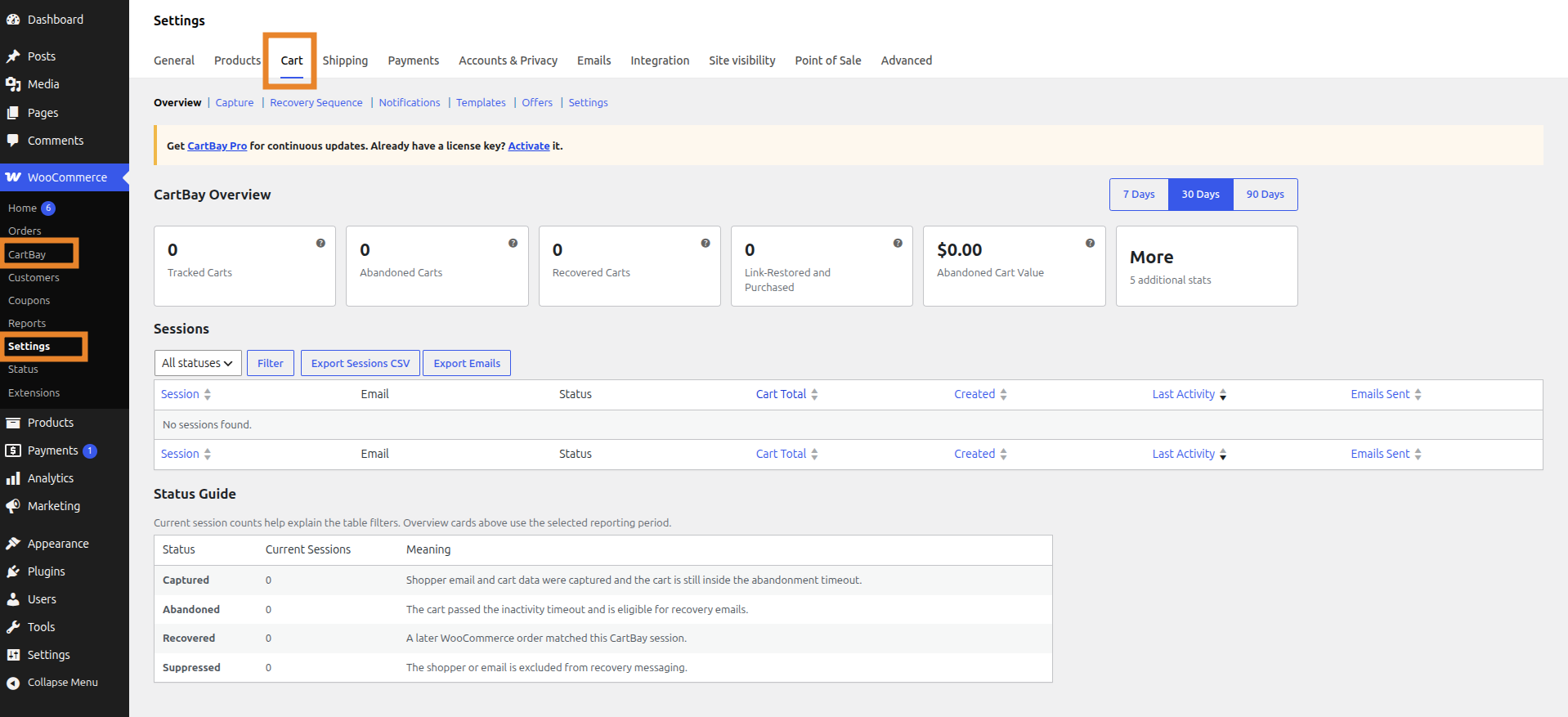Open the Site visibility tab
This screenshot has width=1568, height=717.
[742, 60]
